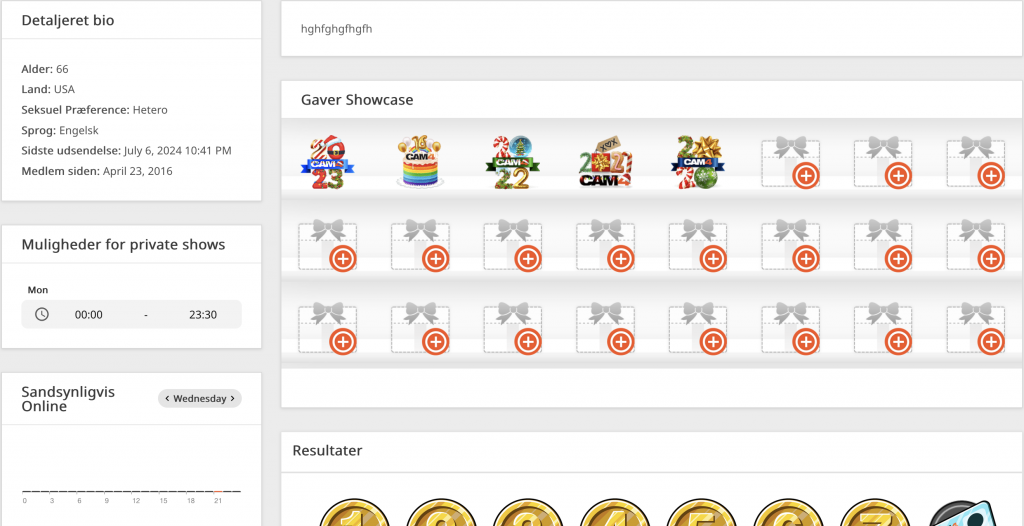Click the 00:00 start time field
Image resolution: width=1024 pixels, height=526 pixels.
(89, 314)
